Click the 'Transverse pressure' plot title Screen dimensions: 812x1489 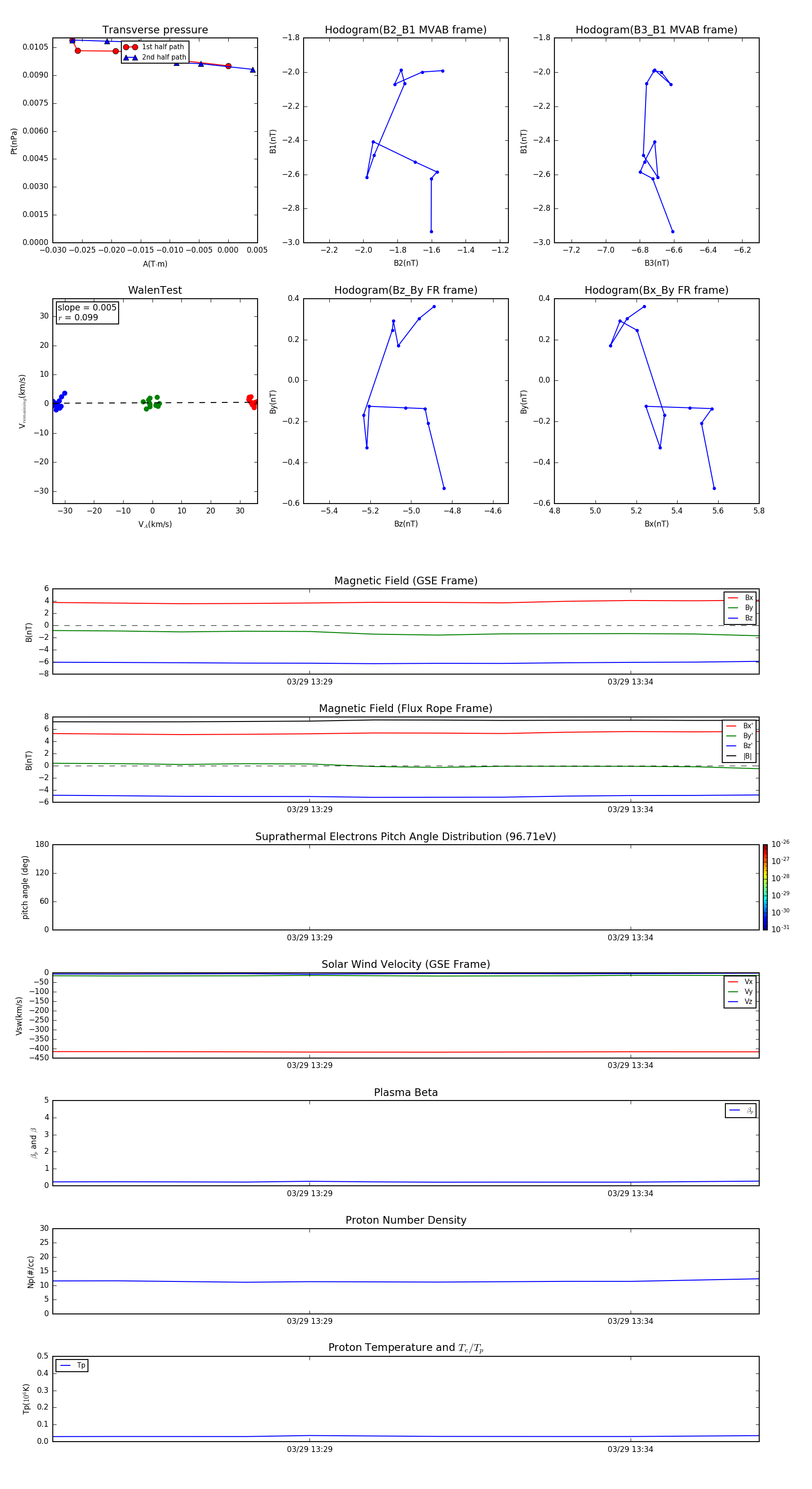pyautogui.click(x=155, y=30)
